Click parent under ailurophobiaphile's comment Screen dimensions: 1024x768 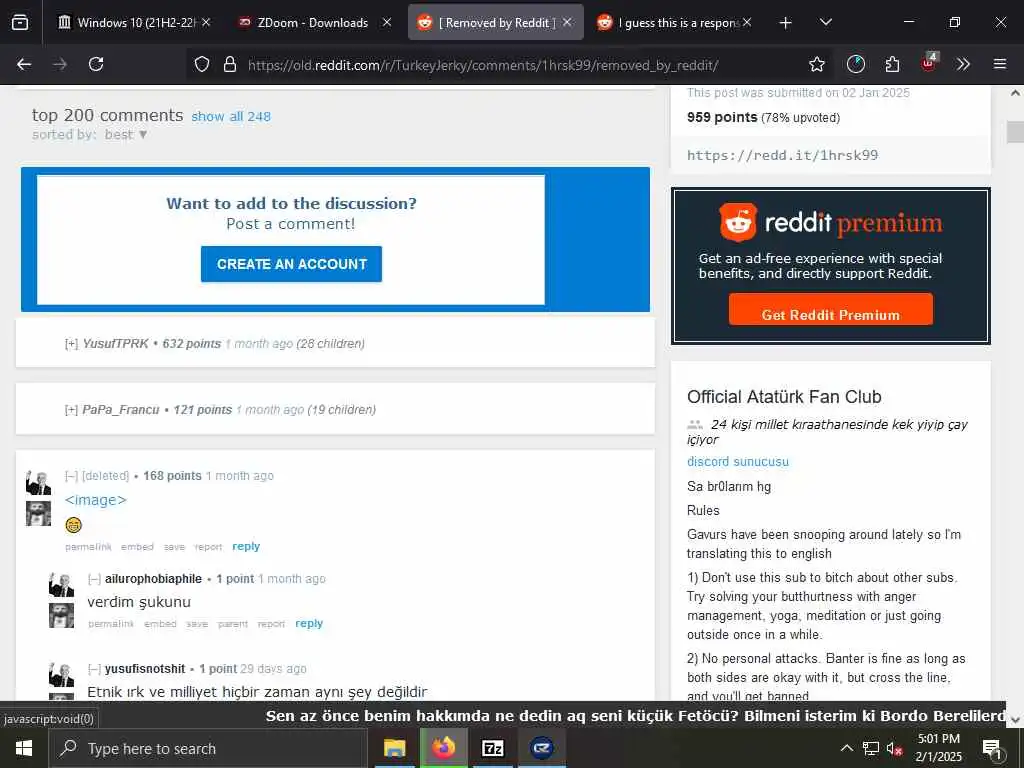click(232, 624)
